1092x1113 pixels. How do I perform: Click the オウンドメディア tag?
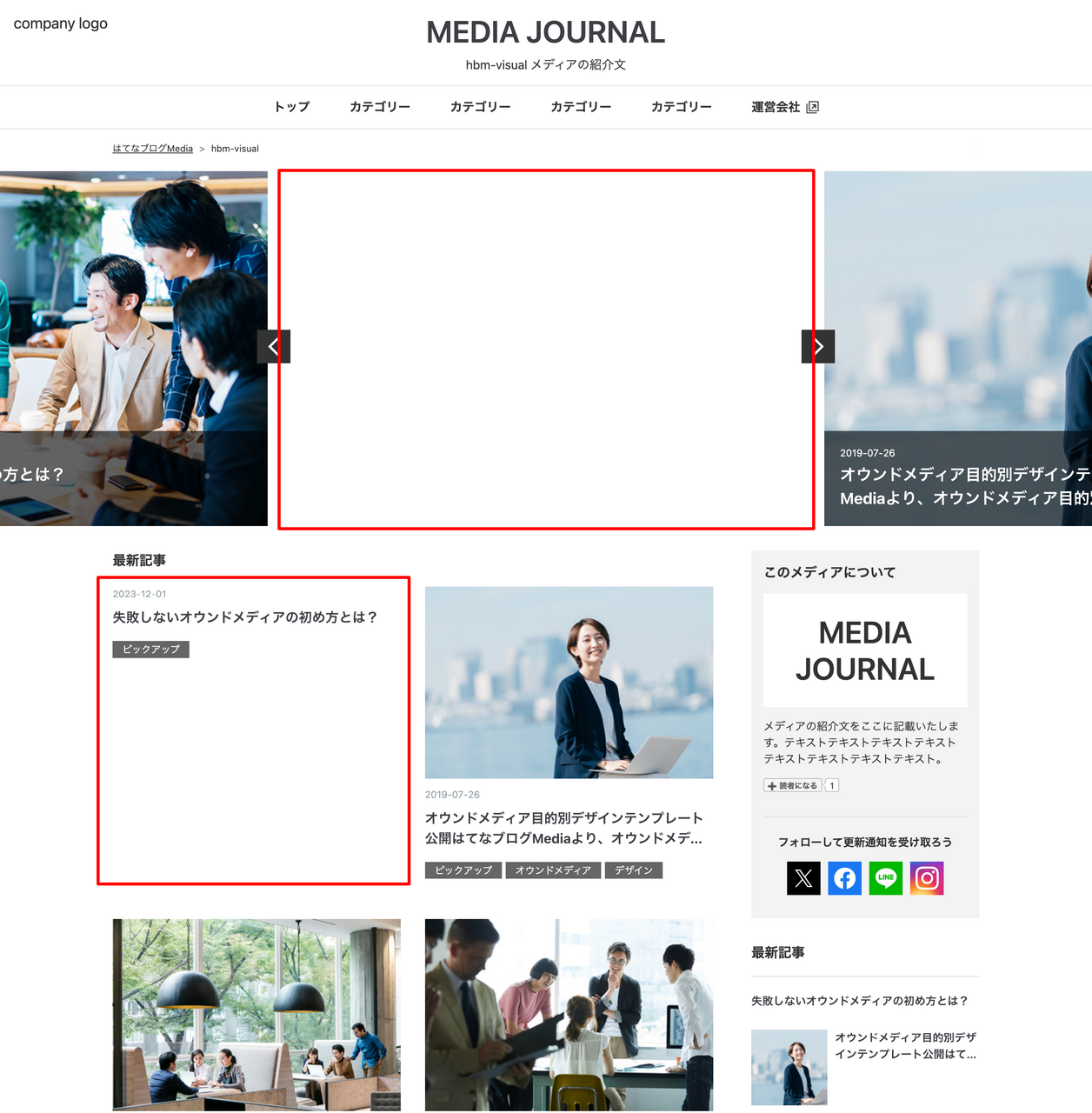(x=553, y=870)
